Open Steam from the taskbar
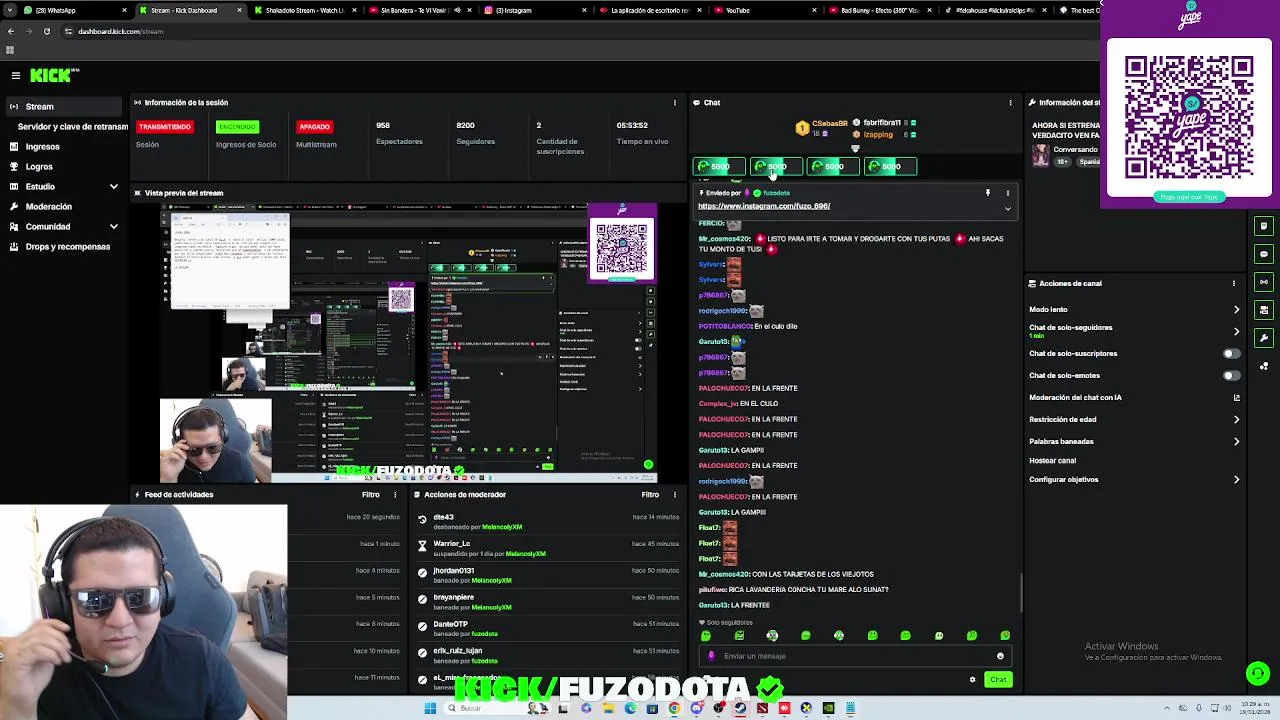Viewport: 1280px width, 720px height. (739, 708)
